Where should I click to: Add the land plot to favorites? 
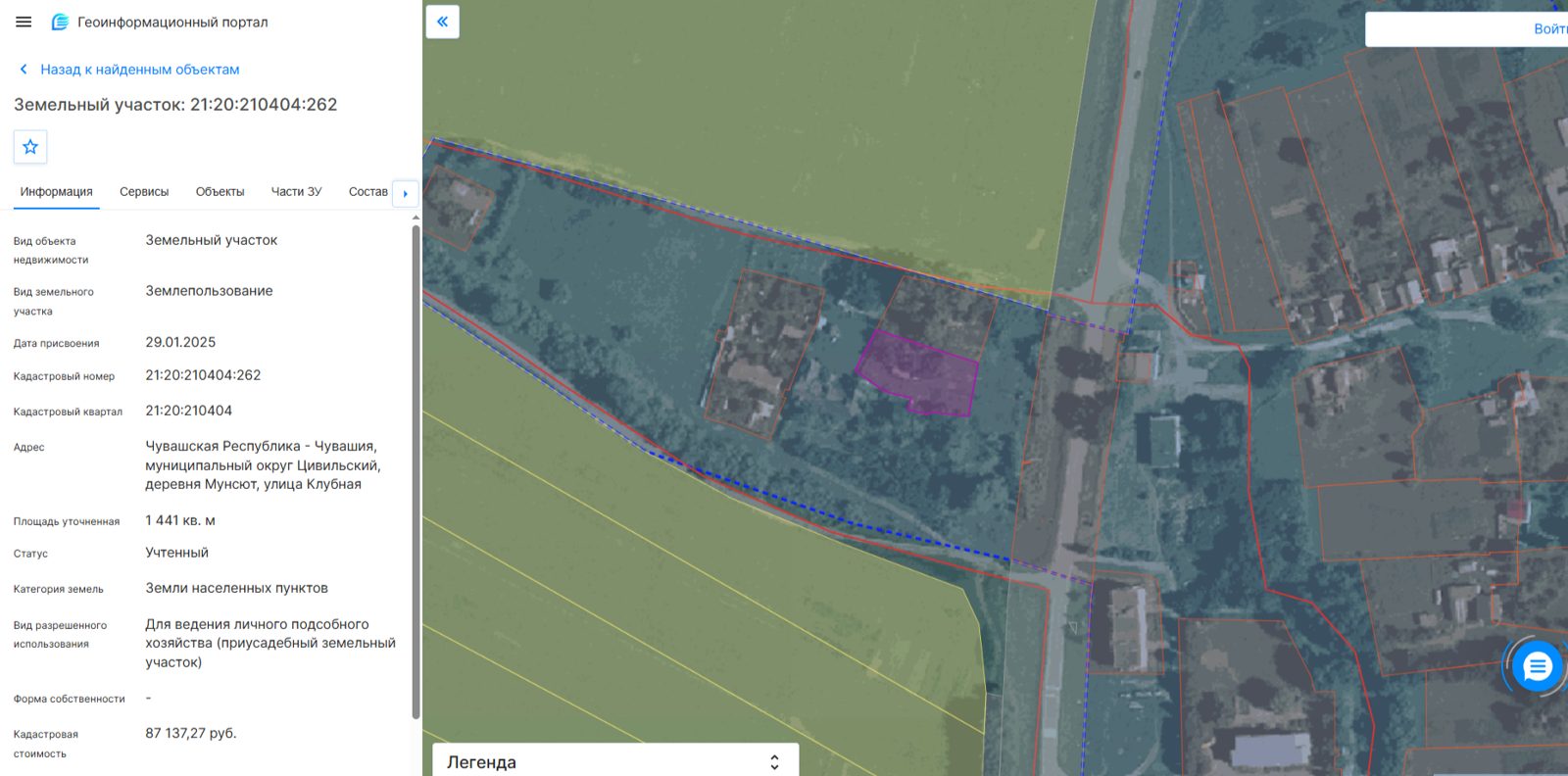tap(30, 147)
